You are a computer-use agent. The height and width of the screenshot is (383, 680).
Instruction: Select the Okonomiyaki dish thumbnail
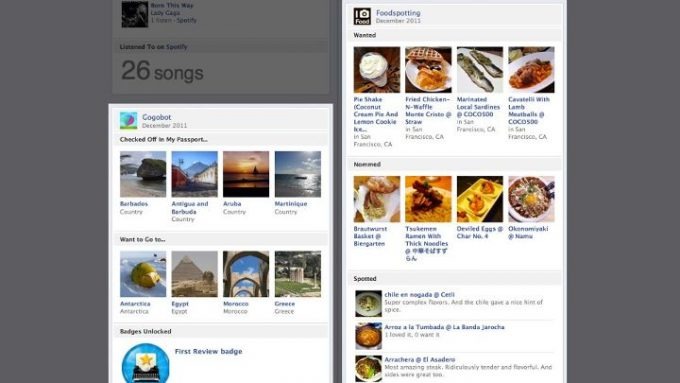pyautogui.click(x=531, y=199)
